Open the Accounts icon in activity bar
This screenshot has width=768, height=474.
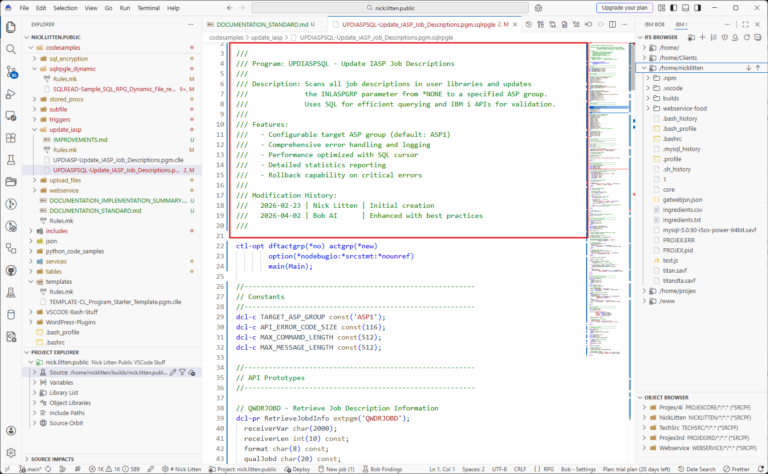point(11,430)
